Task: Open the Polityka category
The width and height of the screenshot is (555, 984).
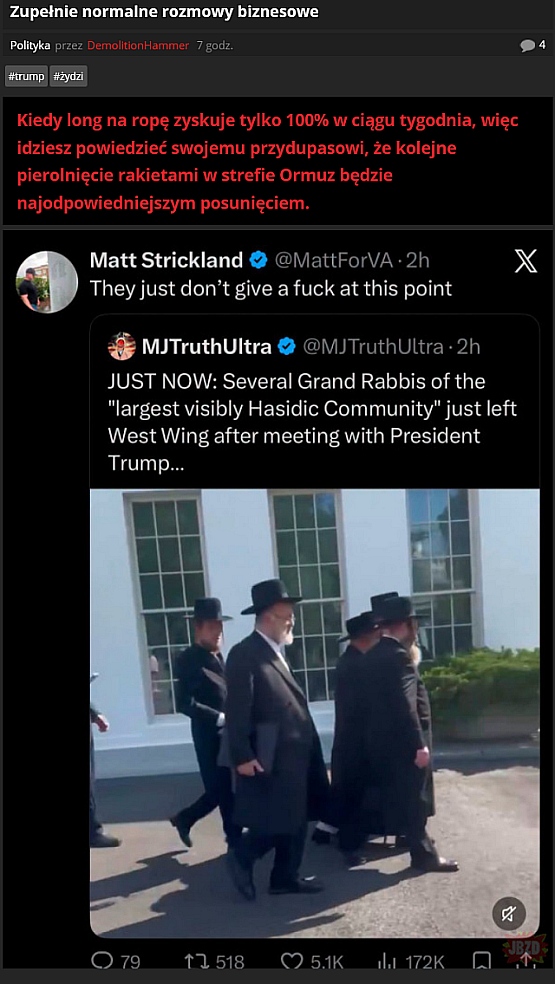Action: click(30, 45)
